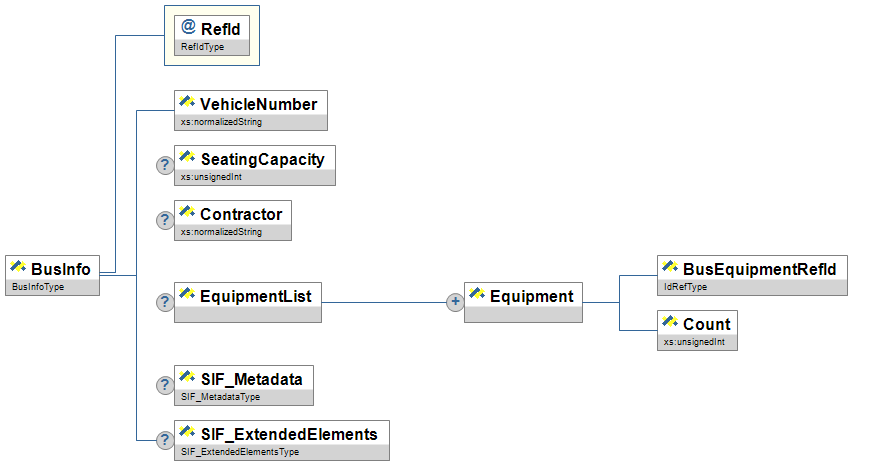Screen dimensions: 888x465
Task: Expand the plus marker before Equipment
Action: (x=454, y=303)
